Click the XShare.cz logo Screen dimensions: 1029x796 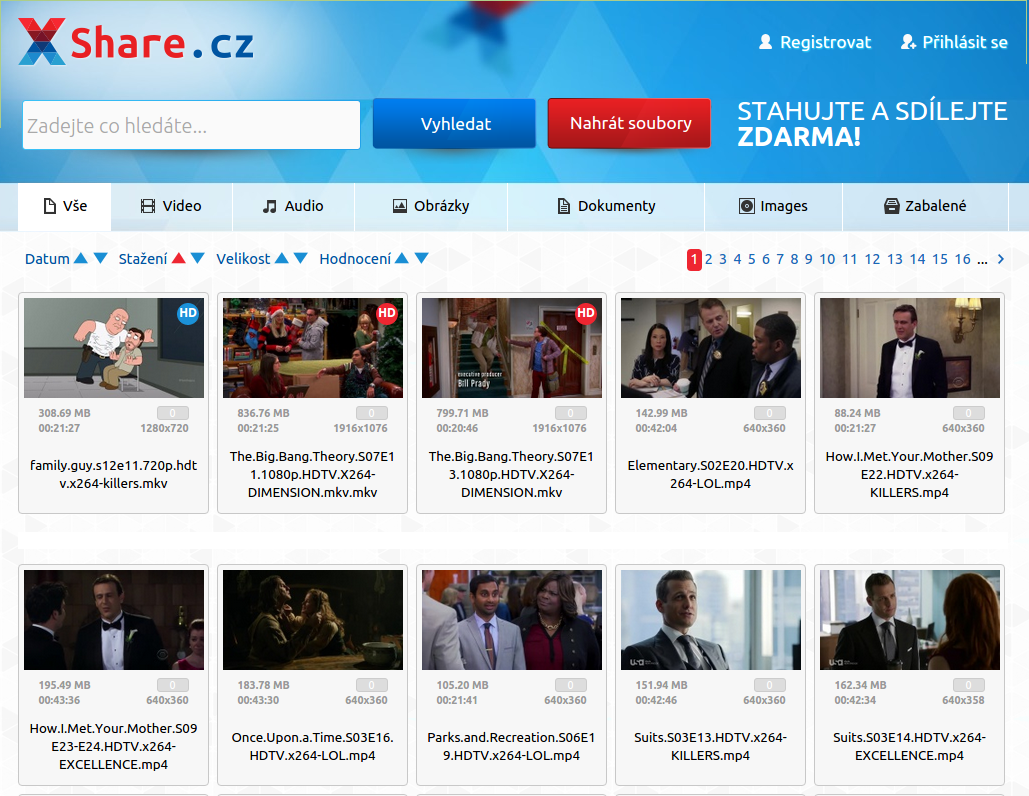click(x=136, y=42)
